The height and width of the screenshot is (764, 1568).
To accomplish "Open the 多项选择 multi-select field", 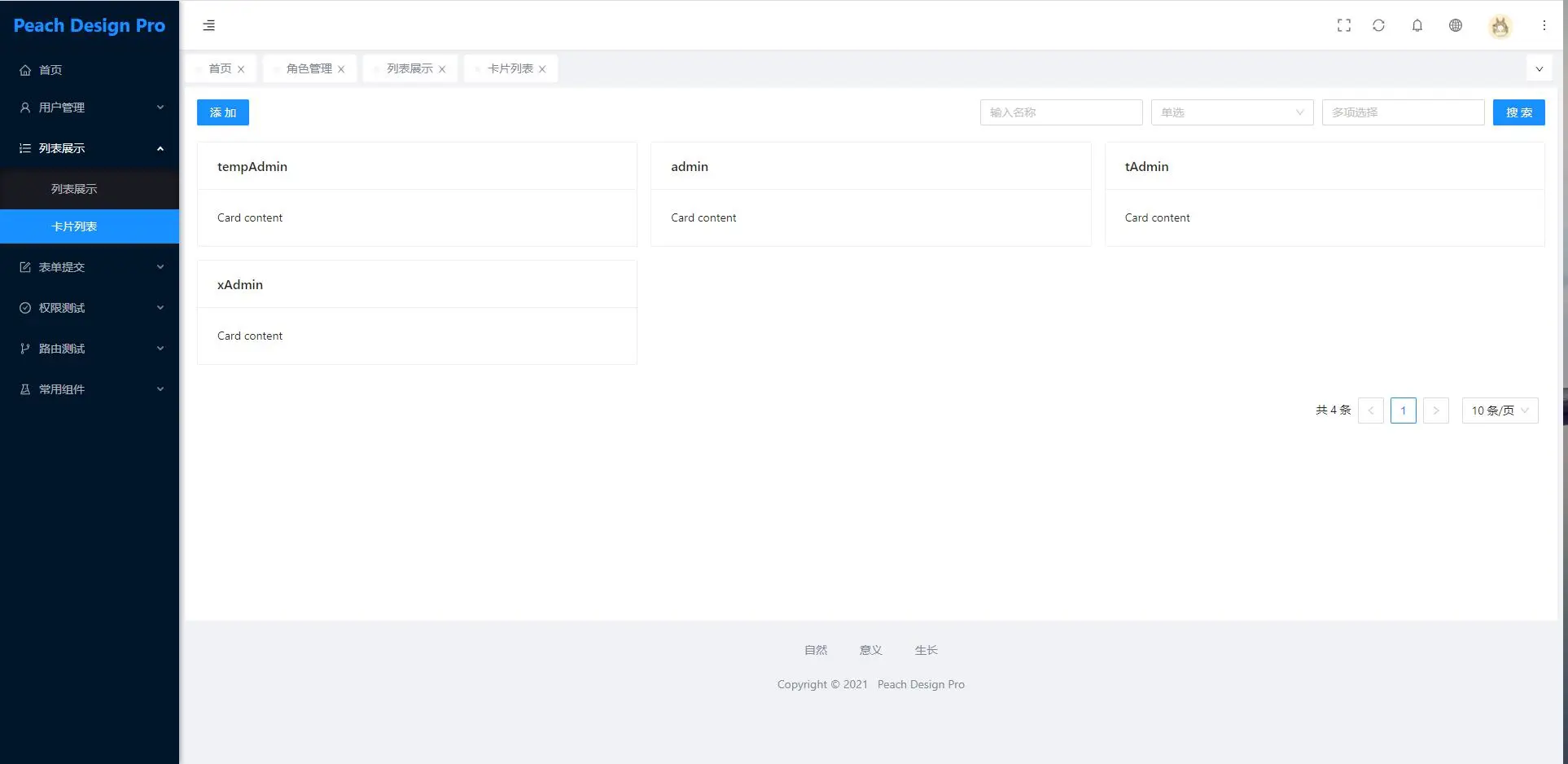I will pos(1403,112).
